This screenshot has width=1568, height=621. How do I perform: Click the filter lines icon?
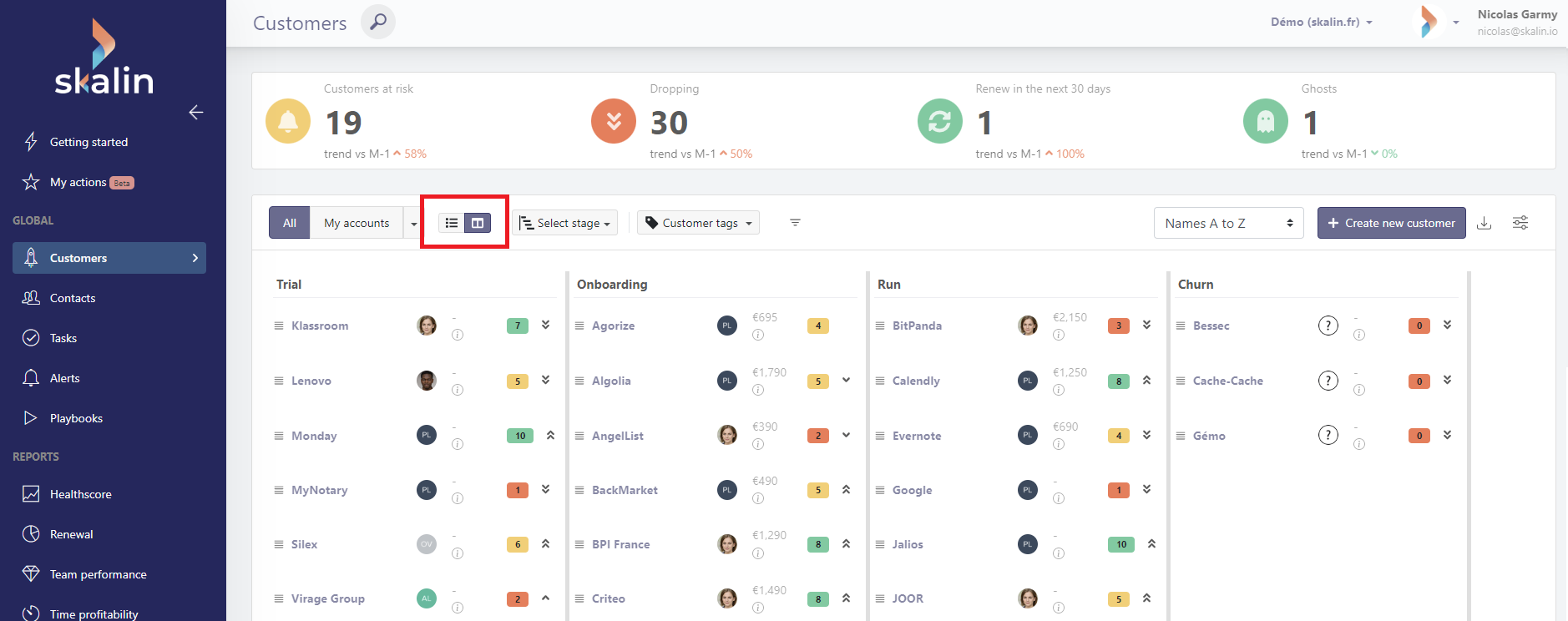click(795, 223)
